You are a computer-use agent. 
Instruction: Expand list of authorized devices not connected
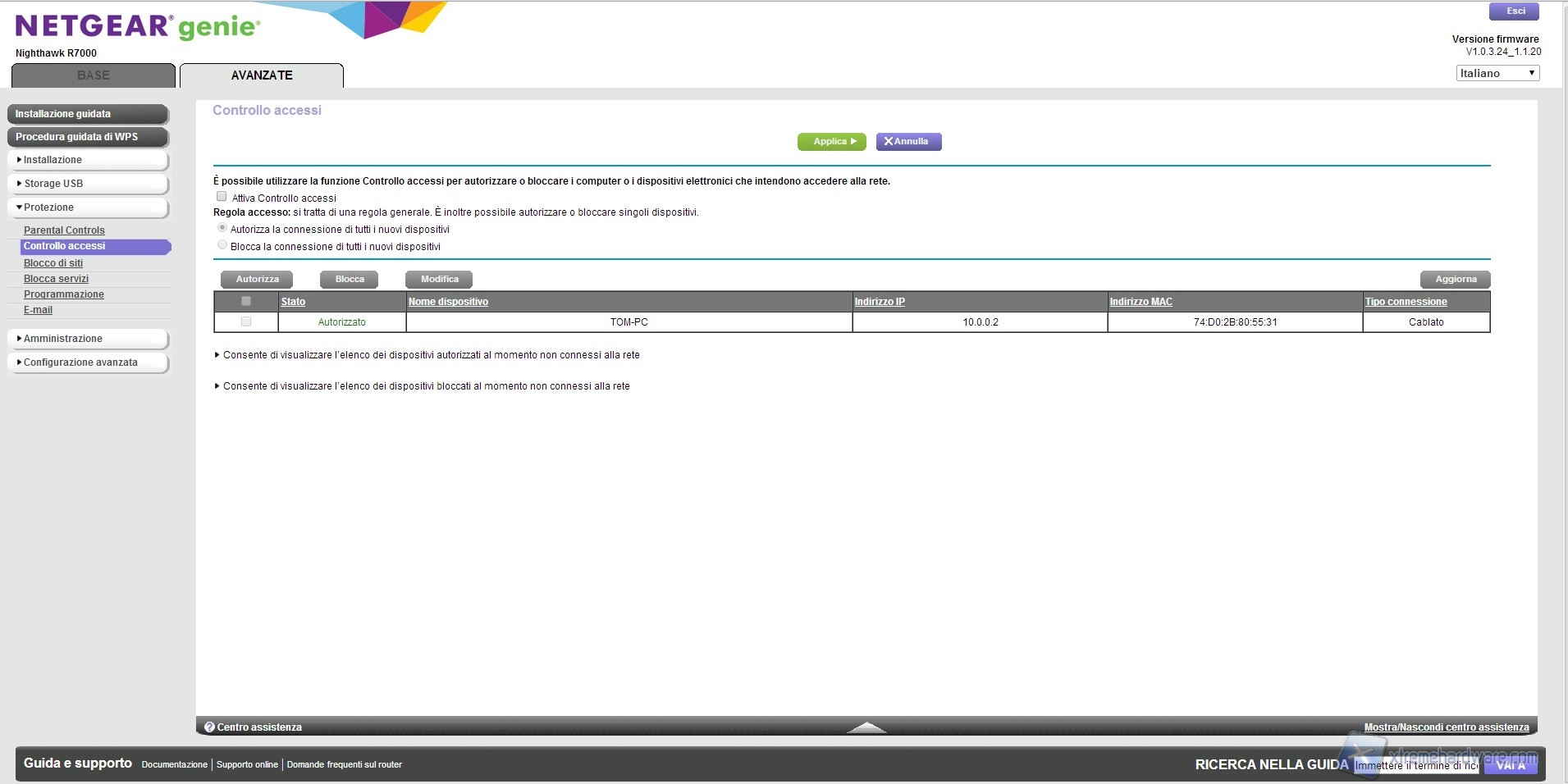coord(427,355)
